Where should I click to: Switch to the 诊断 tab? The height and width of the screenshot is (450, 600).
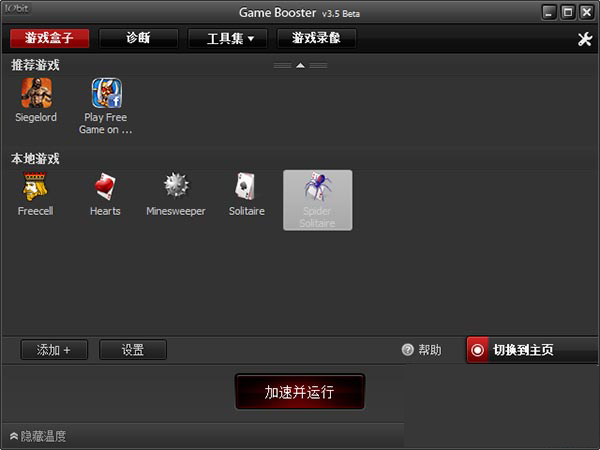(x=138, y=38)
